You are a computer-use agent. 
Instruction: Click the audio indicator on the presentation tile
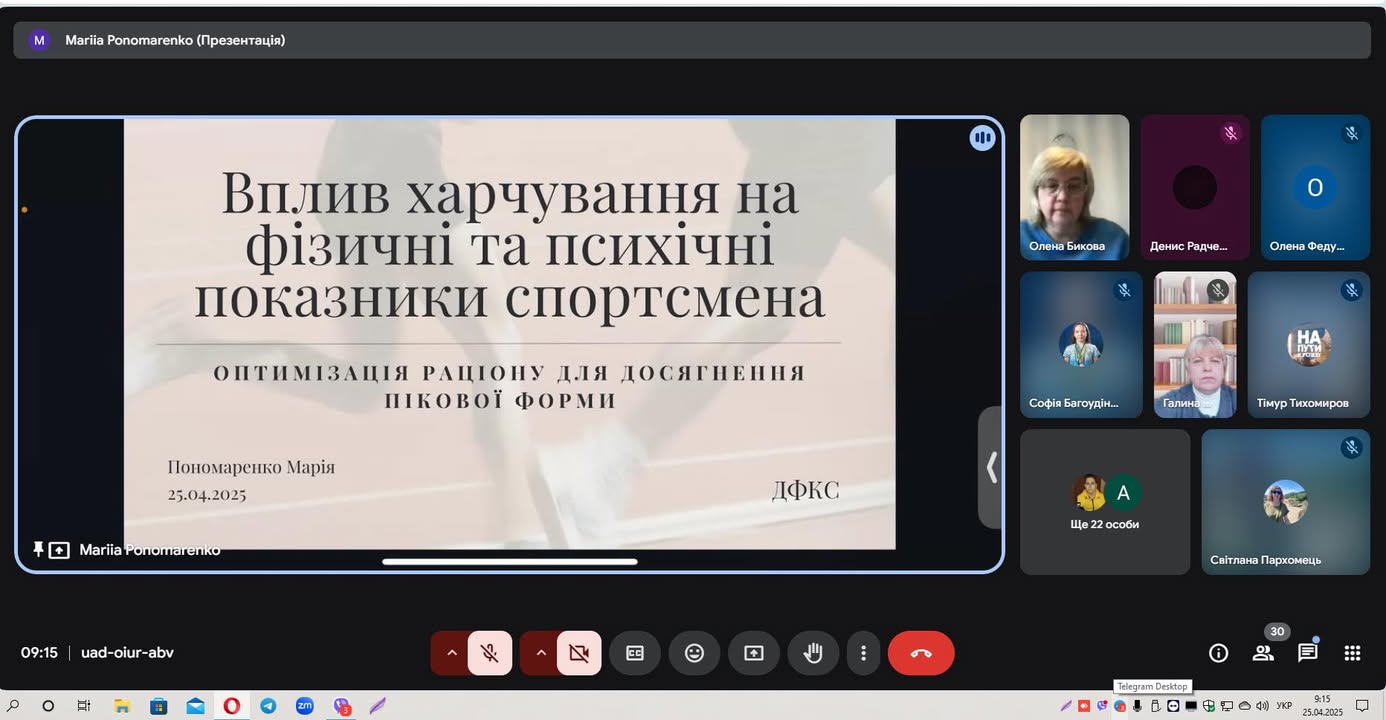pyautogui.click(x=982, y=138)
